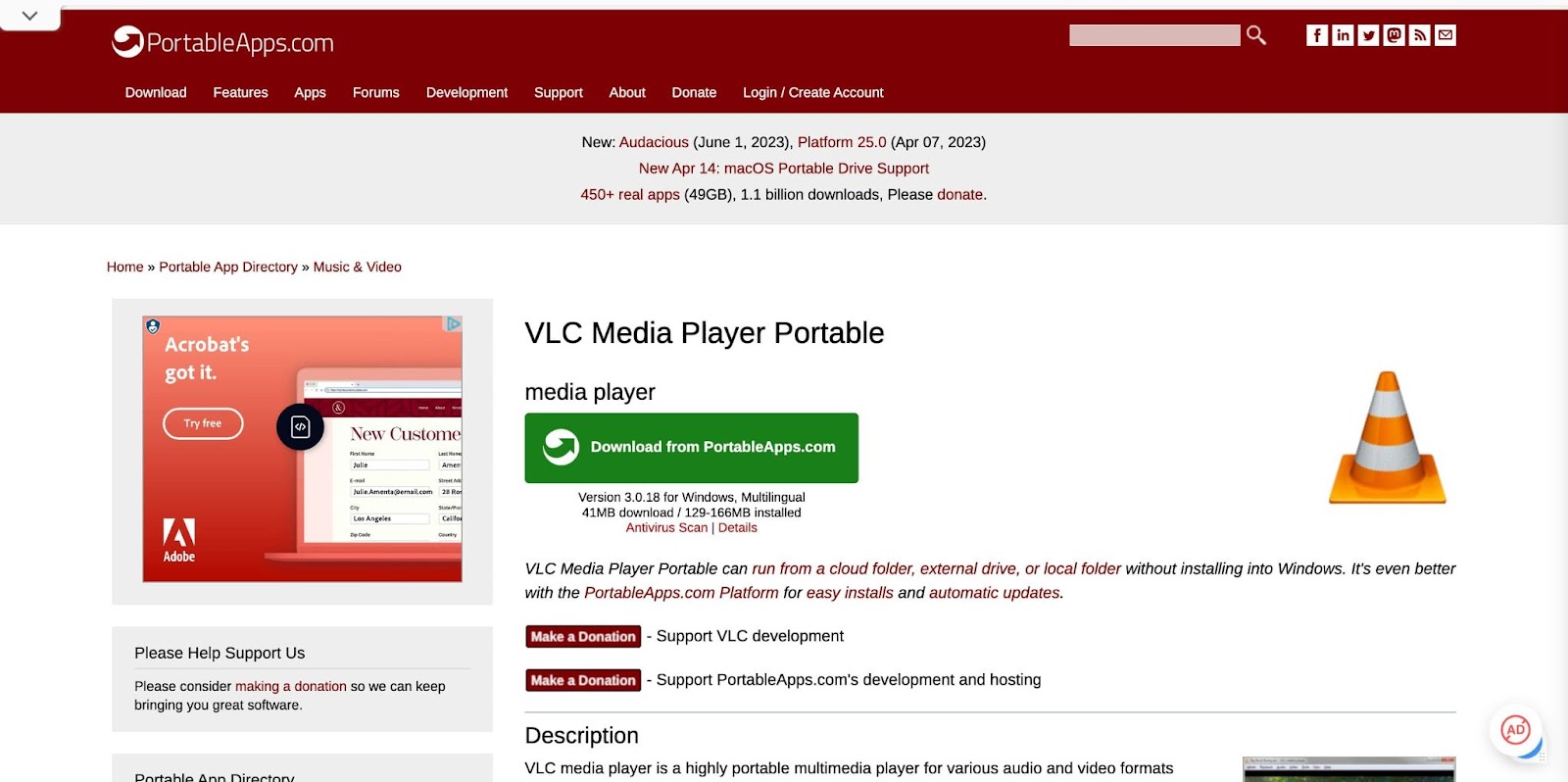Click the Please Help Support Us heading
The height and width of the screenshot is (782, 1568).
point(220,653)
